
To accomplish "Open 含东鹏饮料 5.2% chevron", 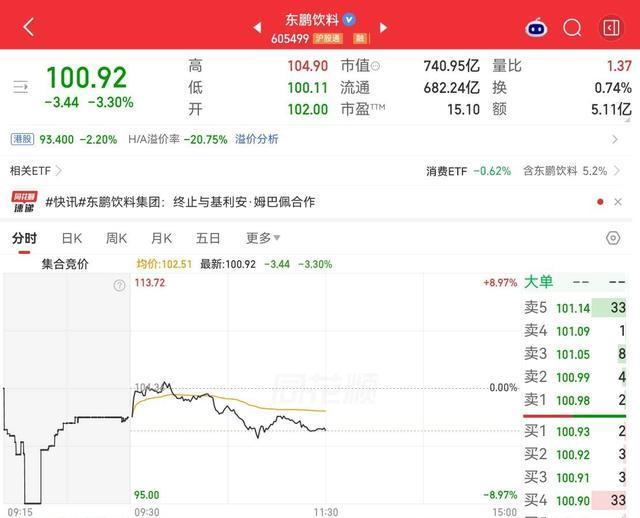I will click(x=617, y=170).
